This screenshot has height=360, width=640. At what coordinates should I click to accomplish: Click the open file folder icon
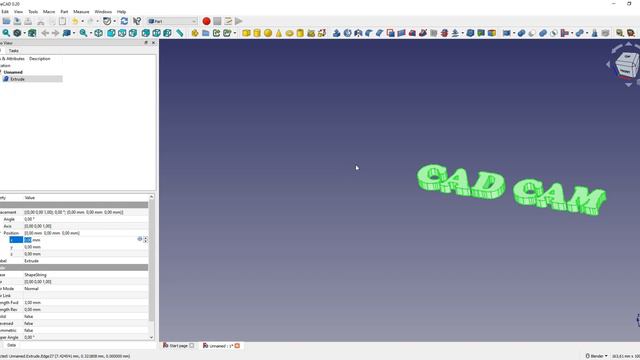(x=6, y=21)
